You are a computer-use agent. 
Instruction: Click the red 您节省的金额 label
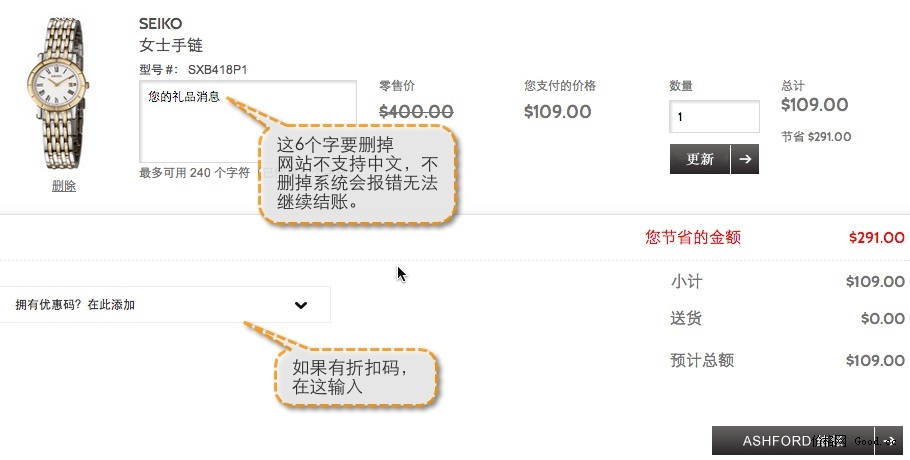coord(693,238)
